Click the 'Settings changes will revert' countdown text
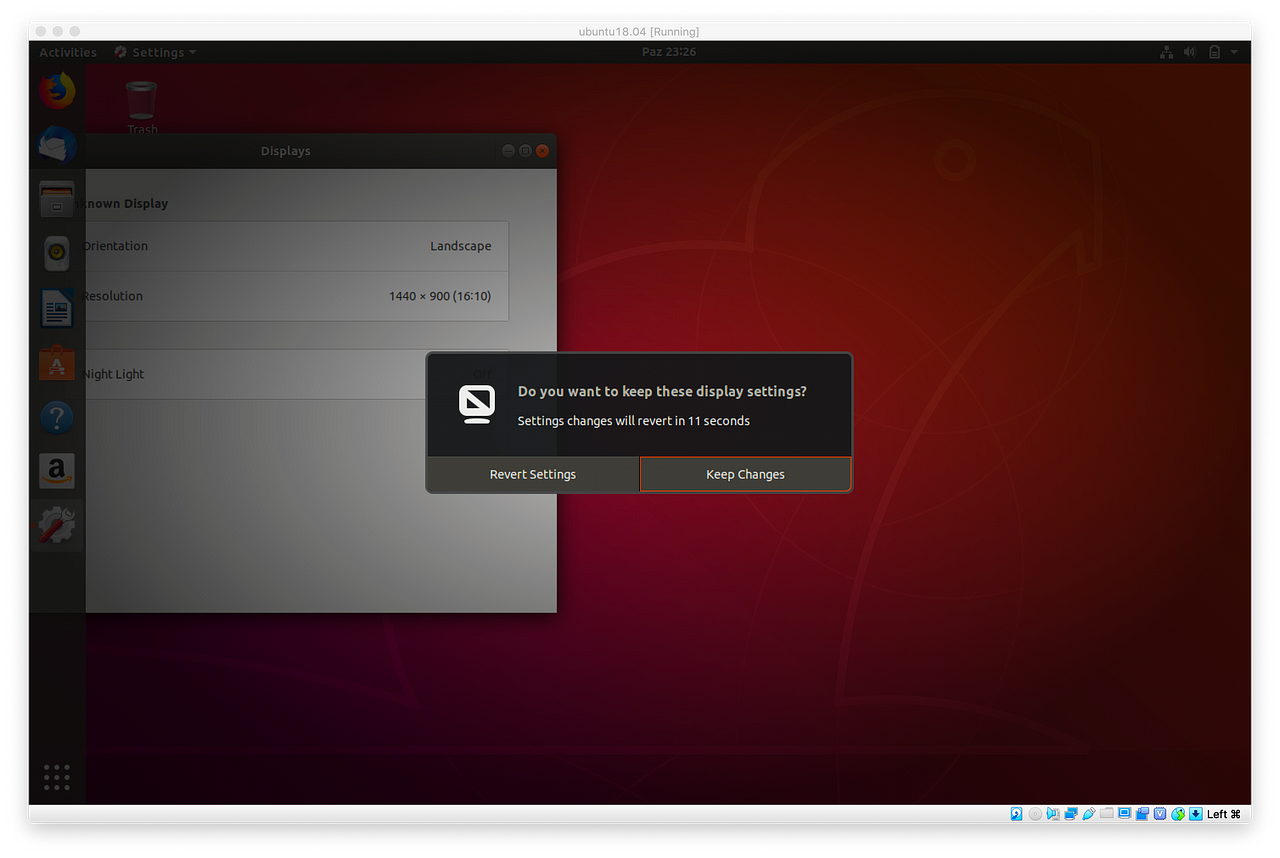This screenshot has width=1280, height=858. (633, 421)
